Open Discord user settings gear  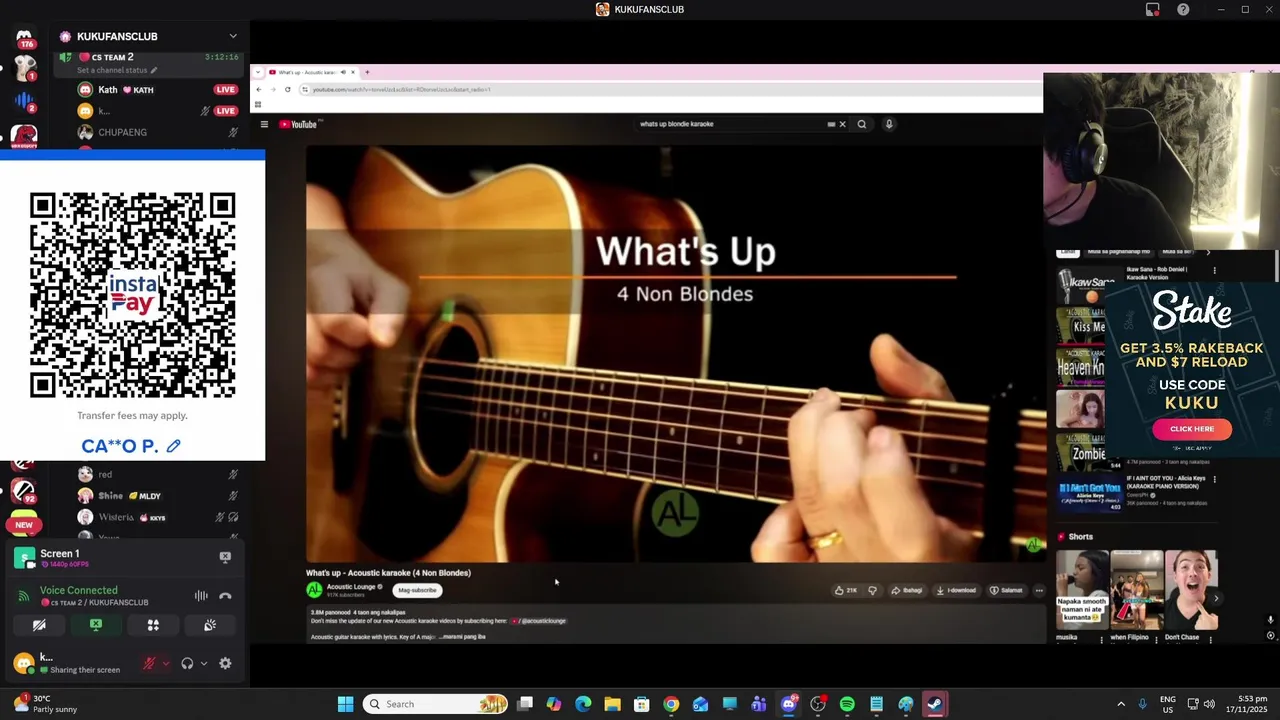point(225,663)
